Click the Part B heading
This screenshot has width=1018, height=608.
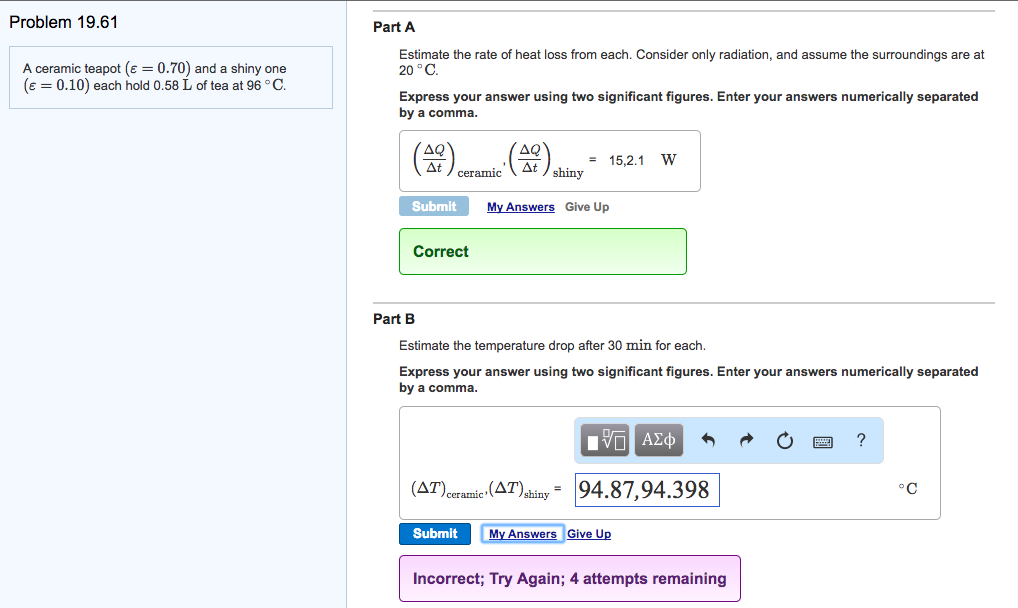(393, 319)
